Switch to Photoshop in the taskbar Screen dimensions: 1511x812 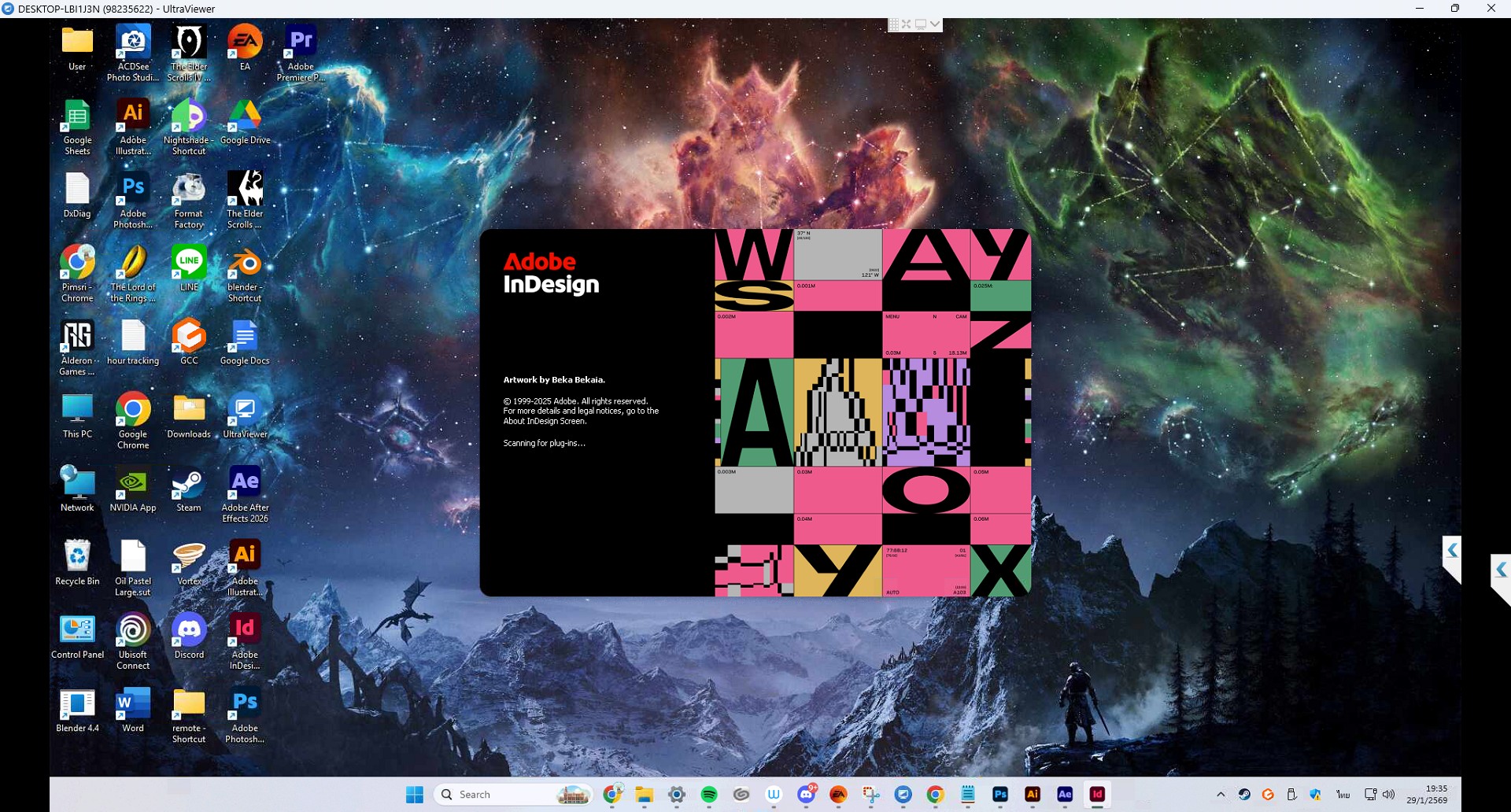coord(1000,795)
